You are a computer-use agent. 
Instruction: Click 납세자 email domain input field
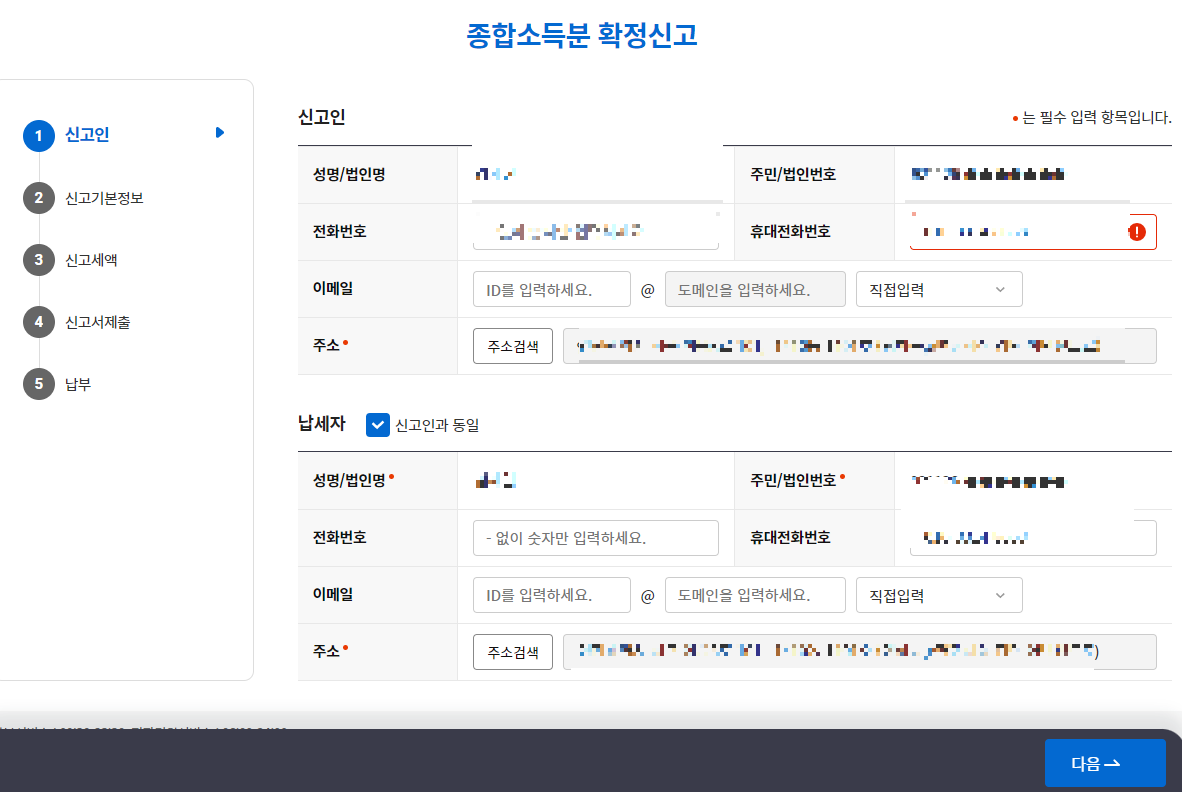[x=755, y=595]
